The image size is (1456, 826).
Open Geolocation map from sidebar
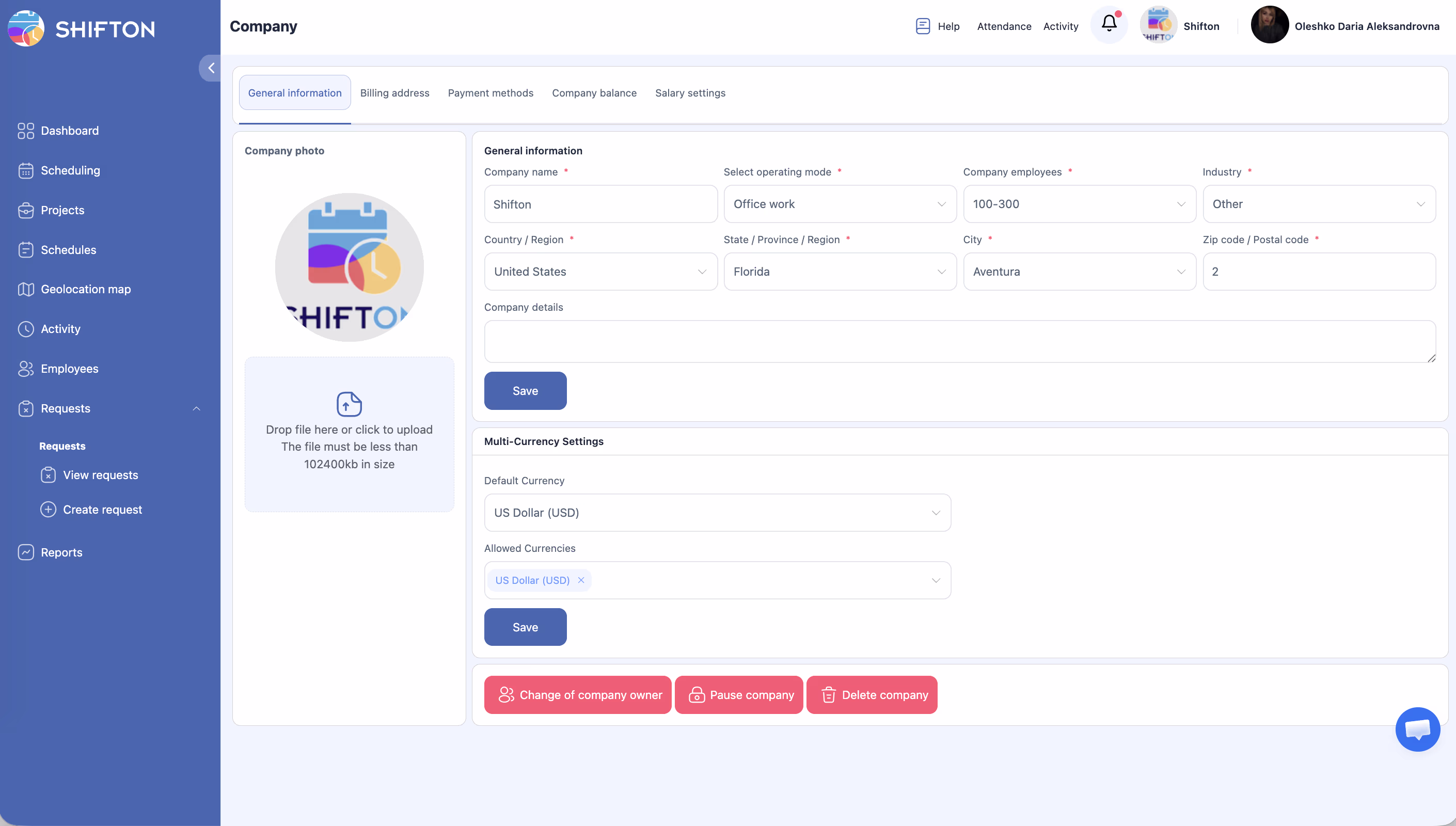click(x=85, y=289)
